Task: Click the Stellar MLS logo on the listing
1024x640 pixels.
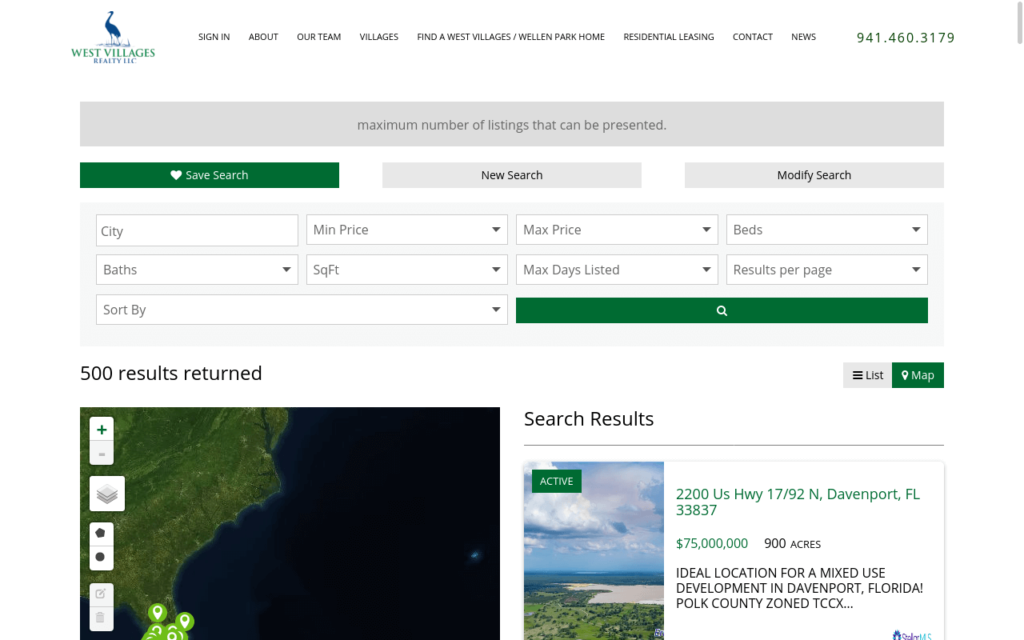Action: coord(912,635)
